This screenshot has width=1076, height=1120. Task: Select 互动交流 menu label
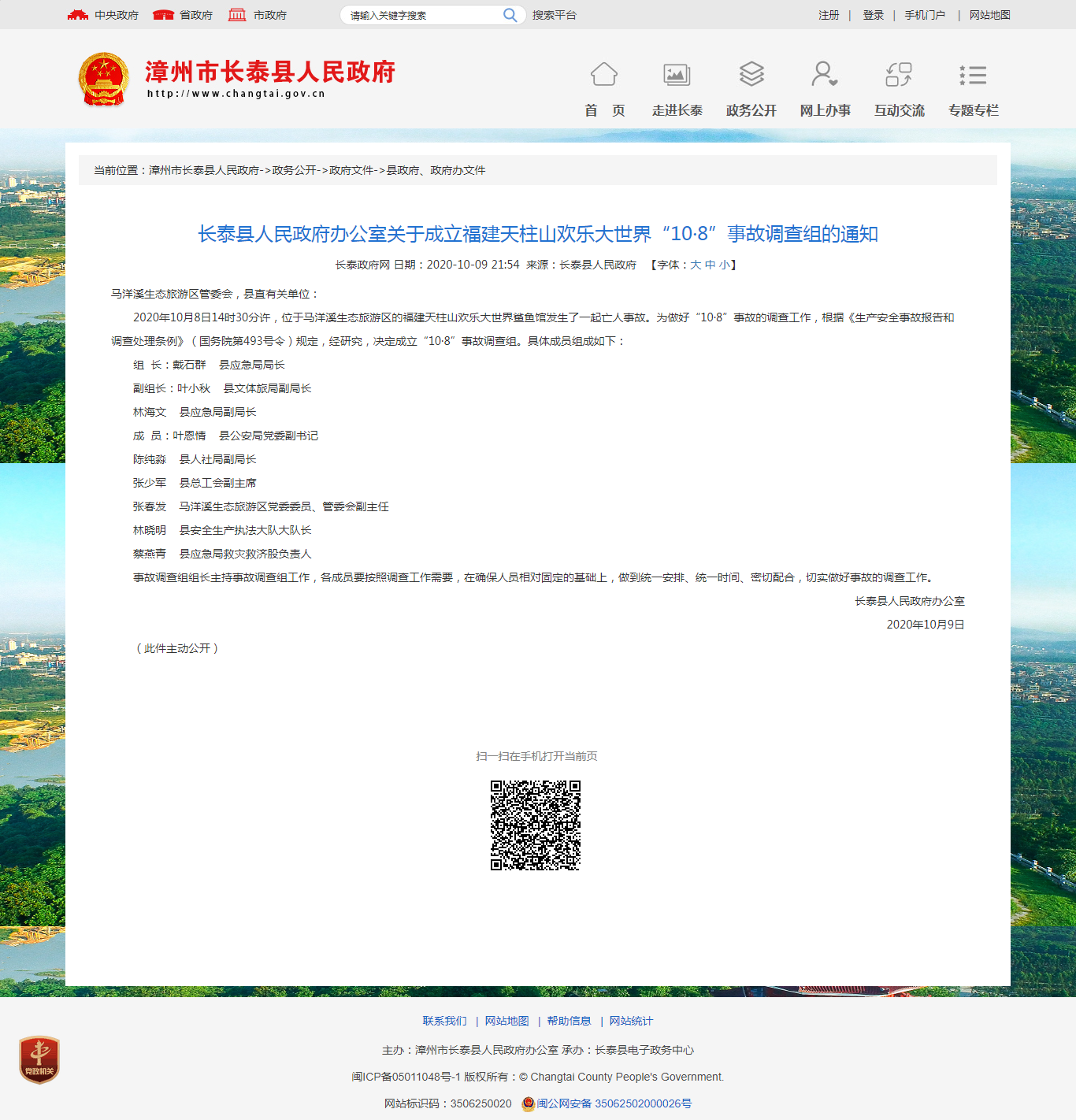(899, 110)
